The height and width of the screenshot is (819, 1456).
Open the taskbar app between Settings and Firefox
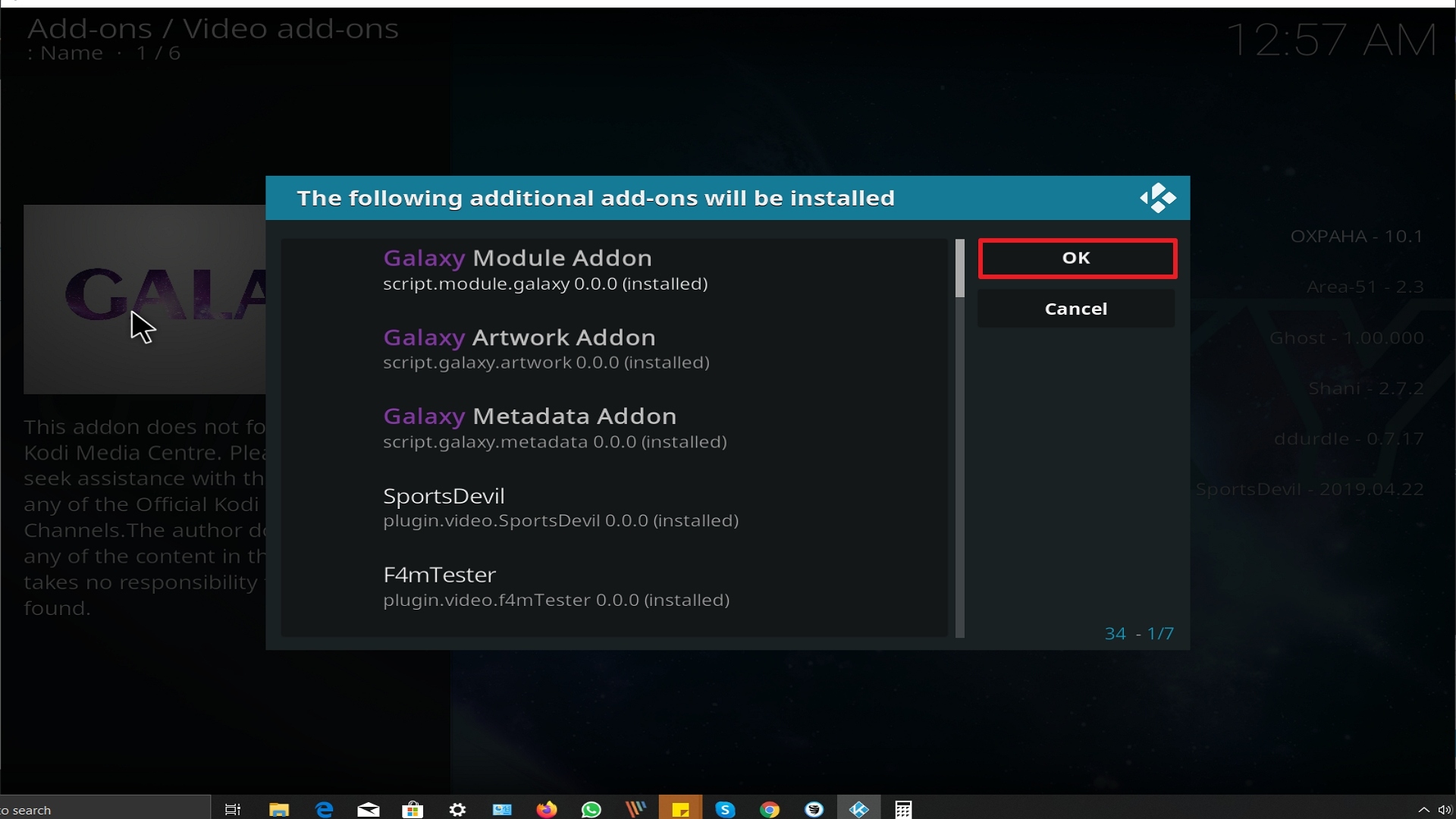click(502, 809)
